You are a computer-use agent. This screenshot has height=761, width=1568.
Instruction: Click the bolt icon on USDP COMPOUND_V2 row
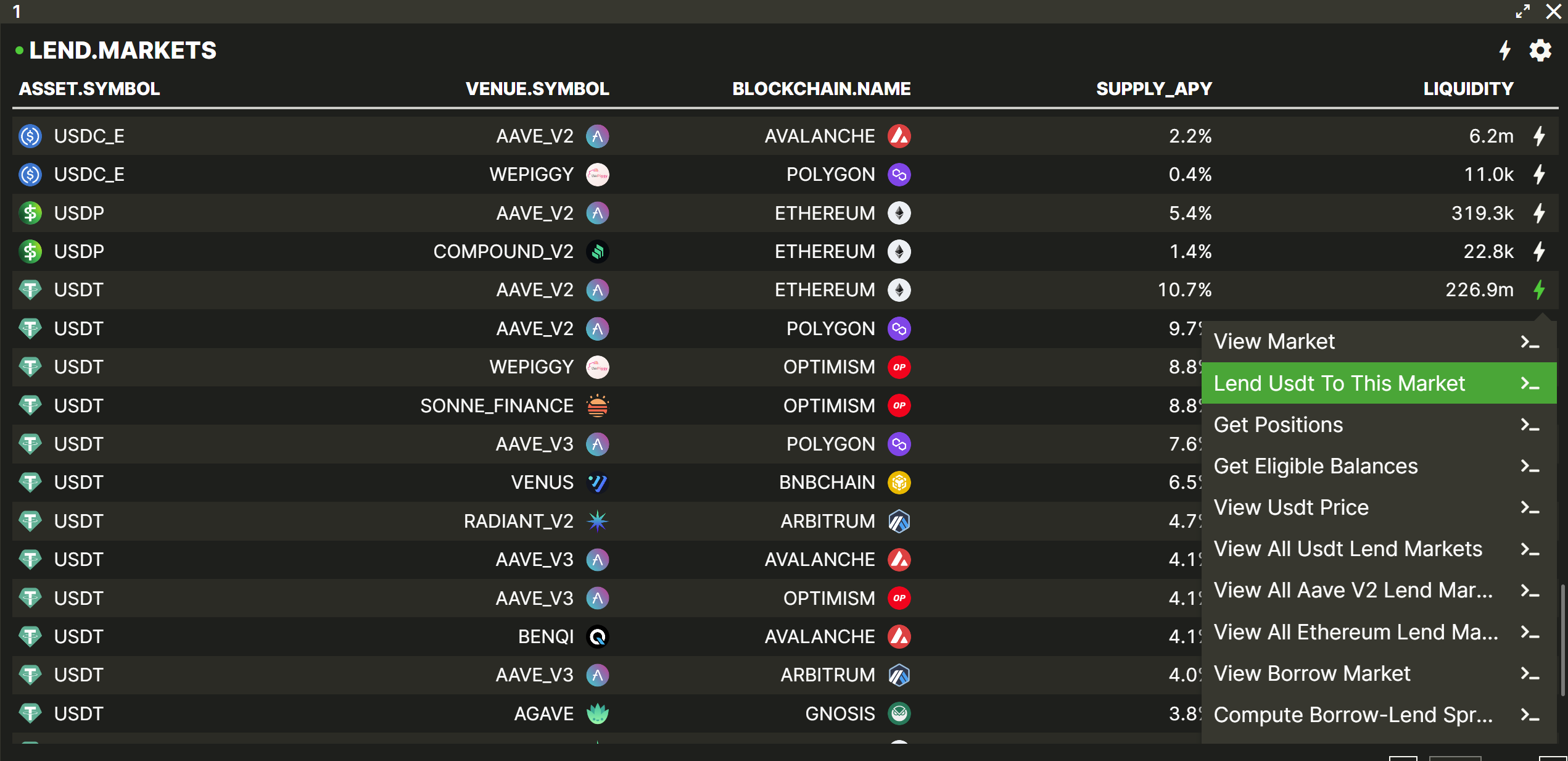coord(1539,252)
